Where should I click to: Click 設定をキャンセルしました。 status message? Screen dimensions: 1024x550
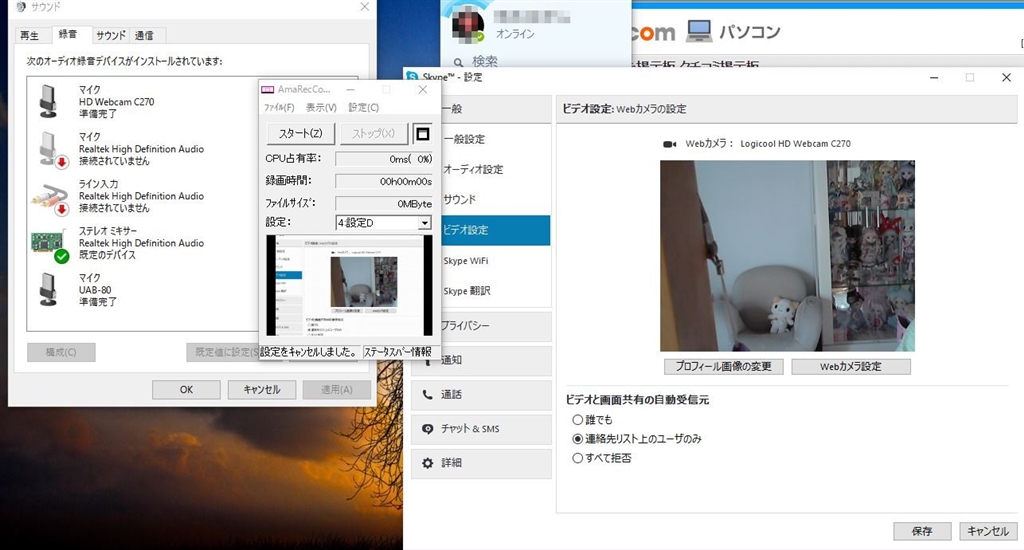310,352
